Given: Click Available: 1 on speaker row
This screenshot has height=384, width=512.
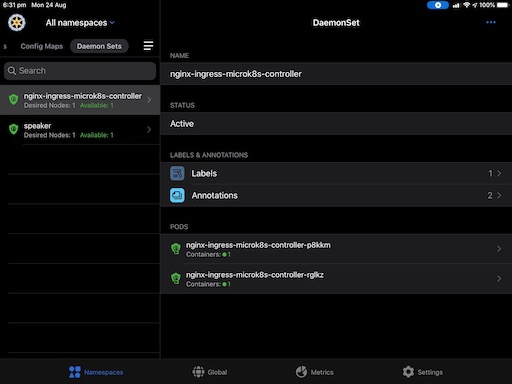Looking at the screenshot, I should pos(97,135).
